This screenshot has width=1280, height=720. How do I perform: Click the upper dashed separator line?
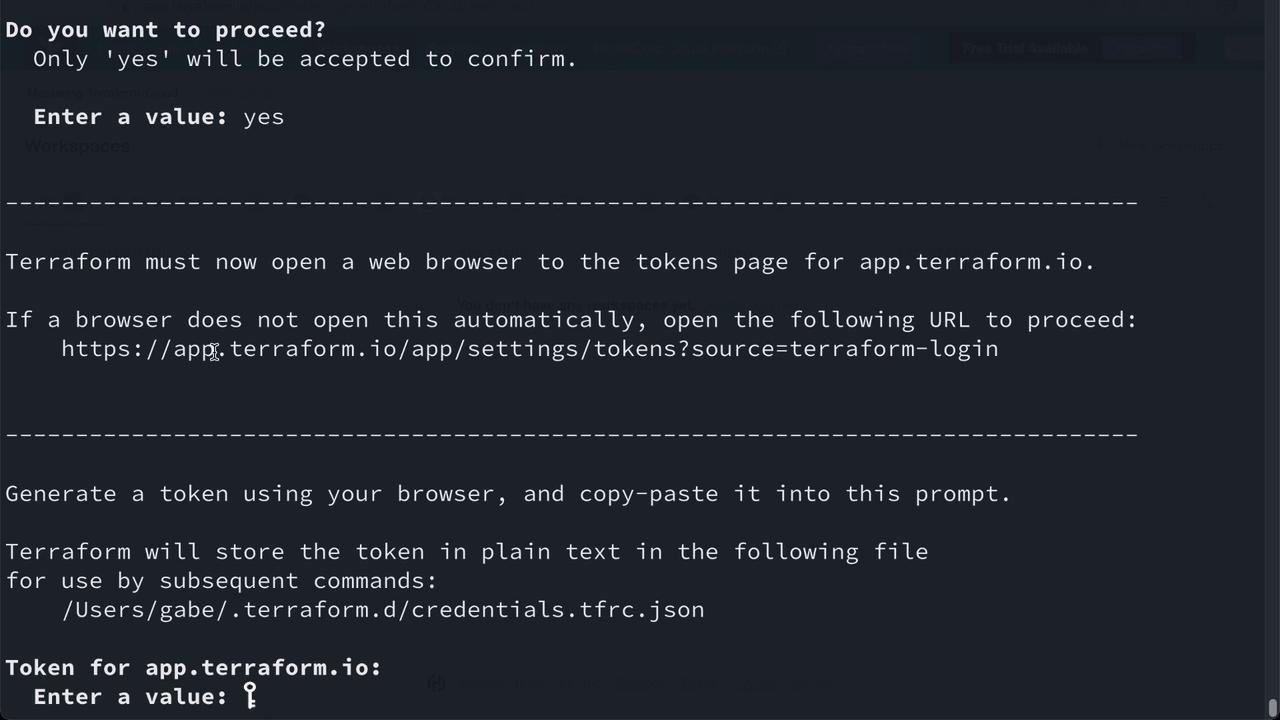coord(571,203)
